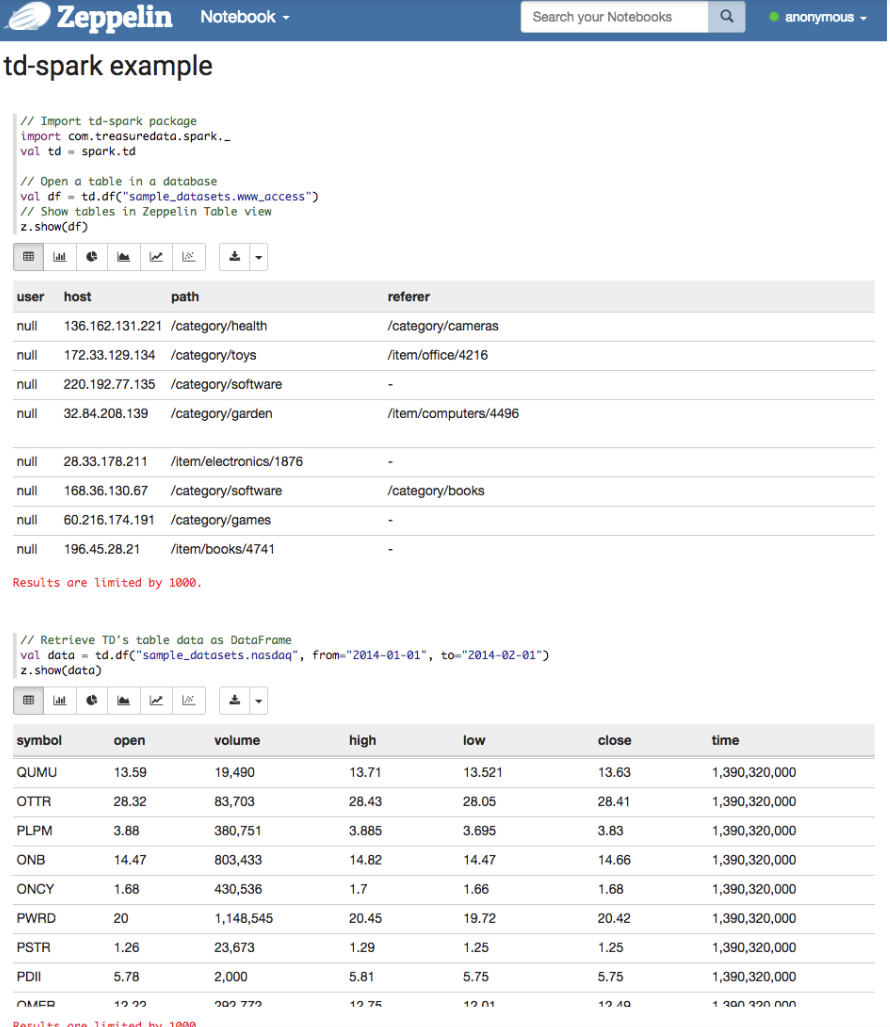This screenshot has width=890, height=1027.
Task: Show nasdaq data as bar chart
Action: 60,701
